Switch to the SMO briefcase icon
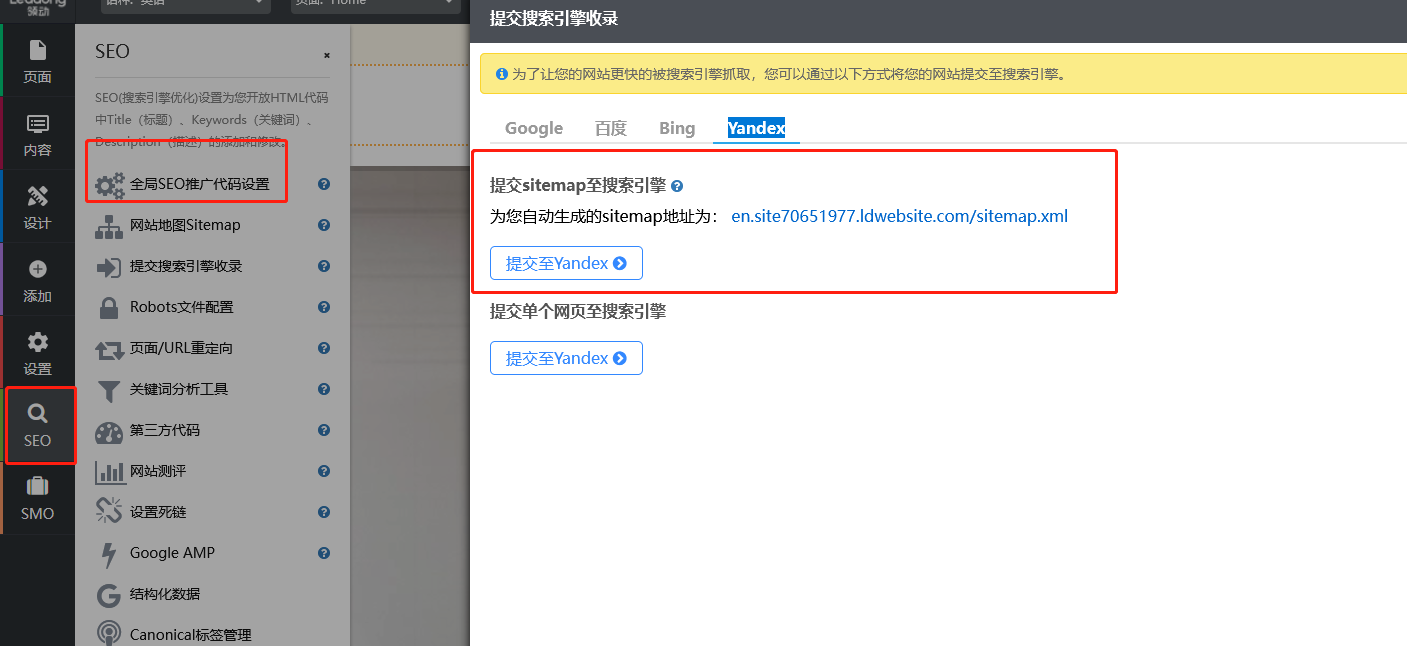 click(37, 486)
